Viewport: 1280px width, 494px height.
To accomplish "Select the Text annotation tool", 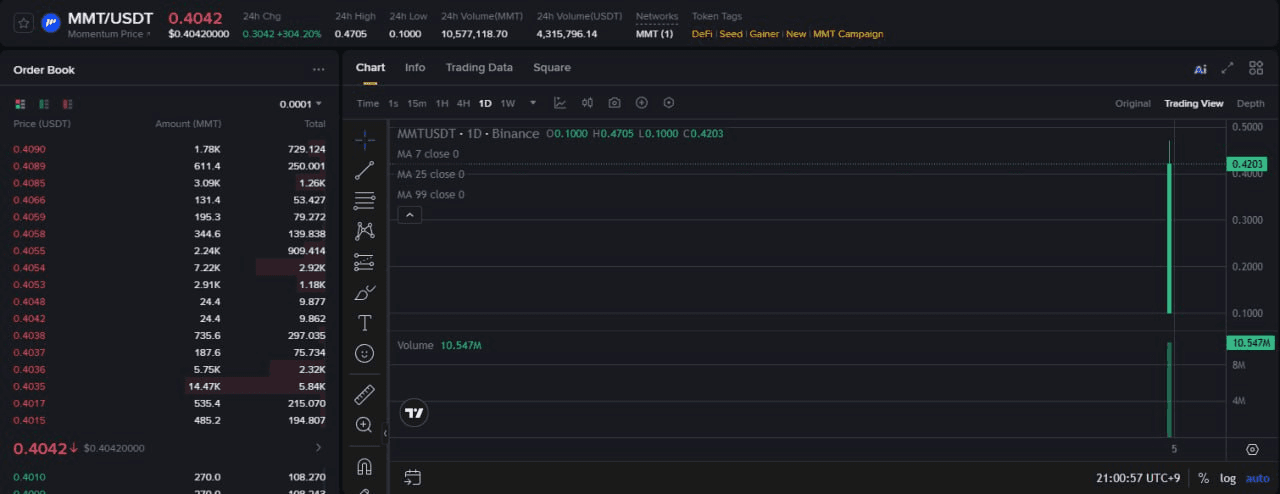I will [365, 323].
